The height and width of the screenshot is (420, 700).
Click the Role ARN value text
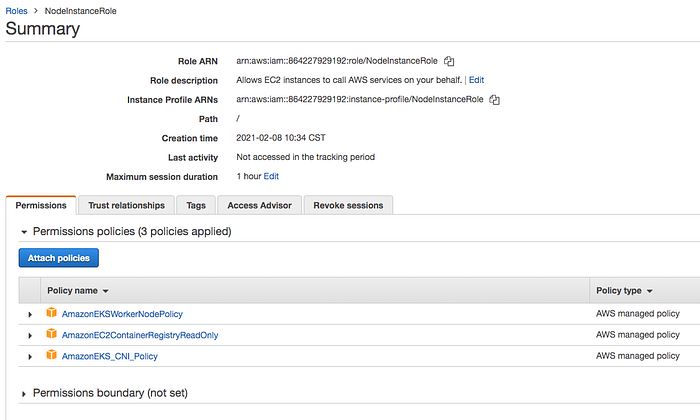337,61
